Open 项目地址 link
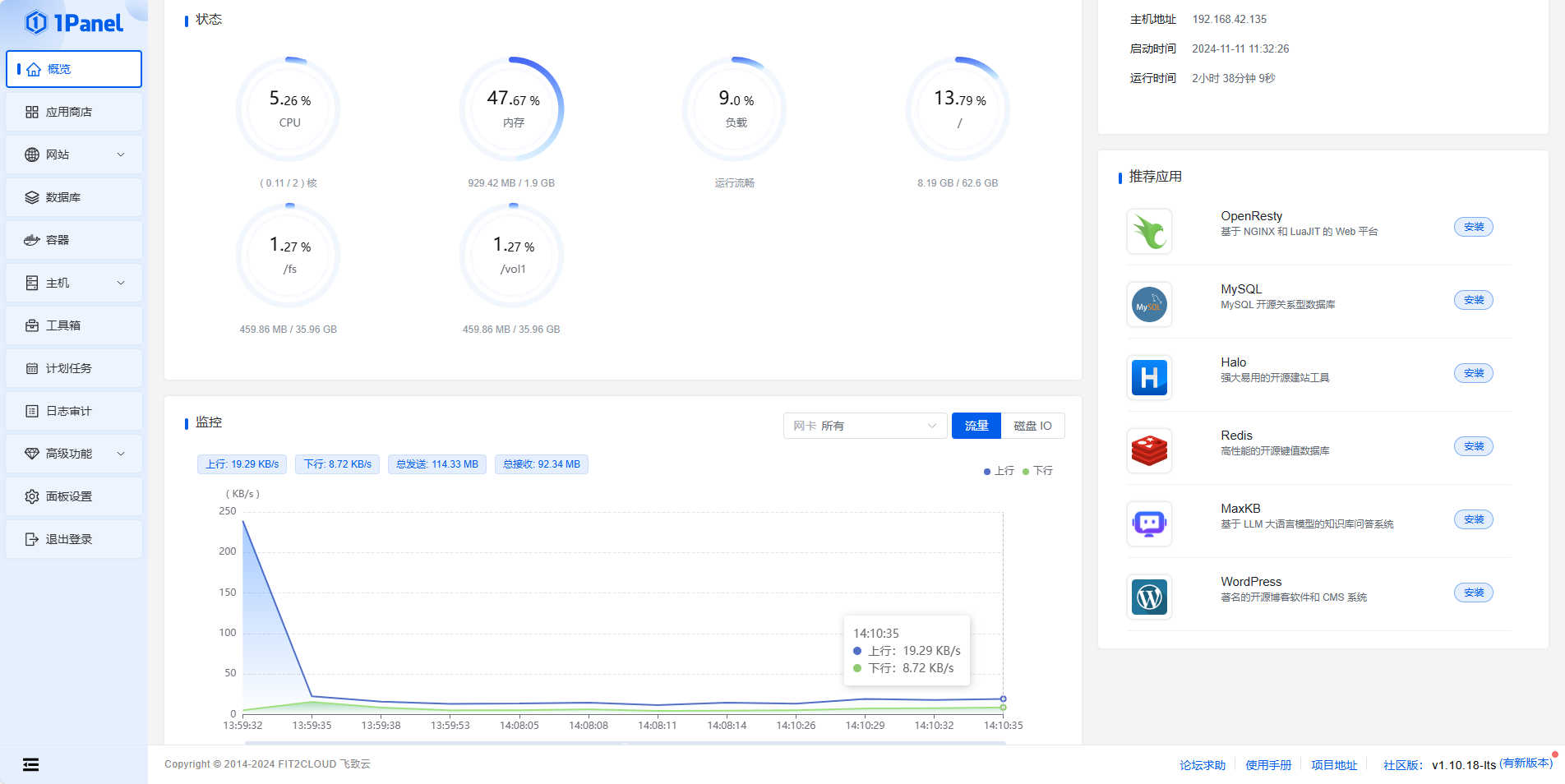 (1334, 765)
